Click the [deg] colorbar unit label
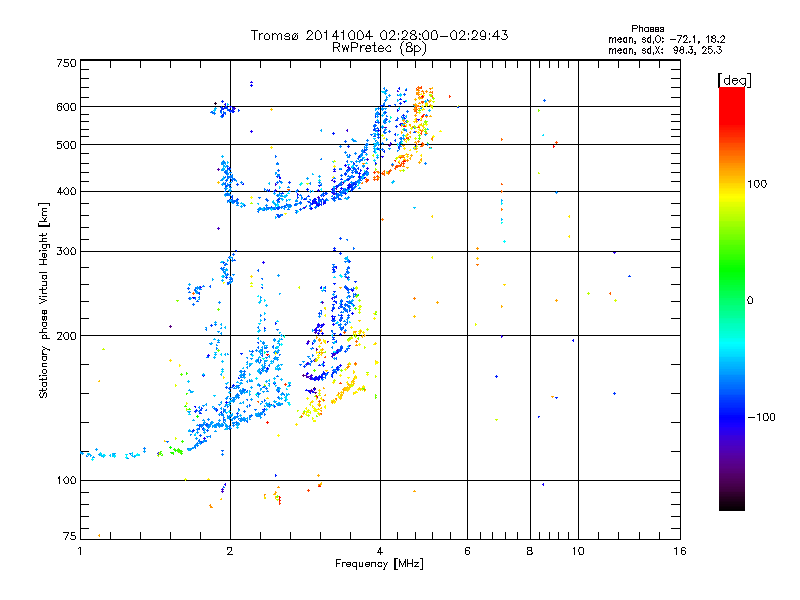This screenshot has width=800, height=600. coord(734,80)
